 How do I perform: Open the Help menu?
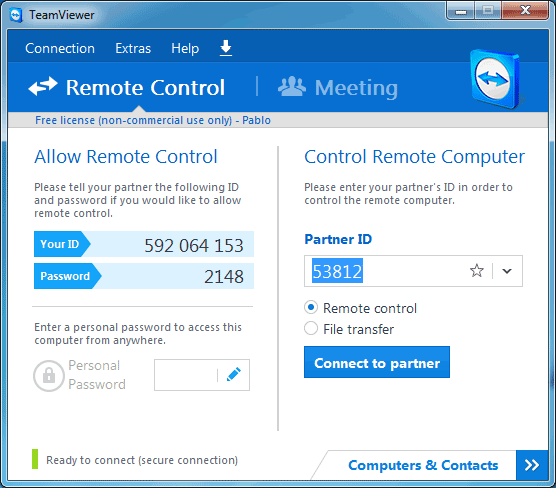(185, 48)
